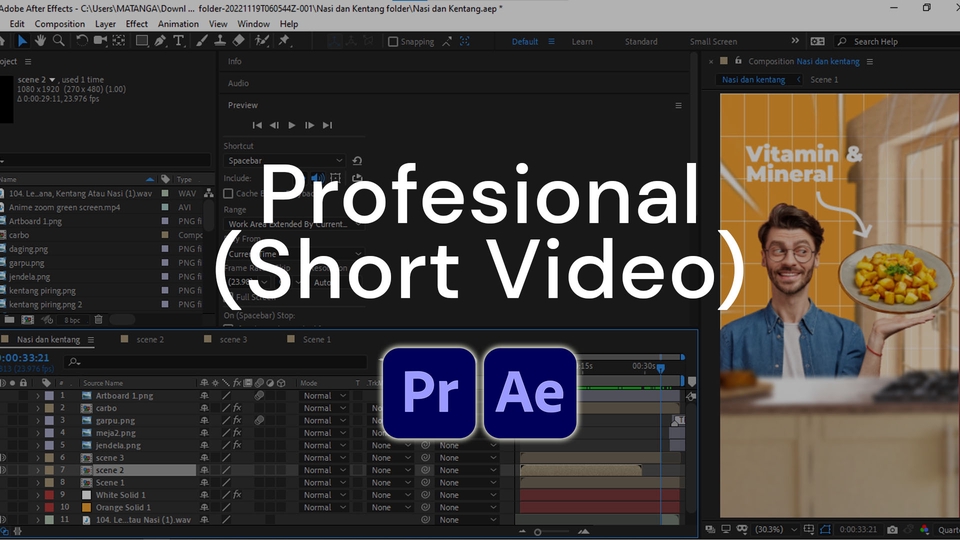This screenshot has height=540, width=960.
Task: Create new composition from Project panel
Action: point(28,320)
